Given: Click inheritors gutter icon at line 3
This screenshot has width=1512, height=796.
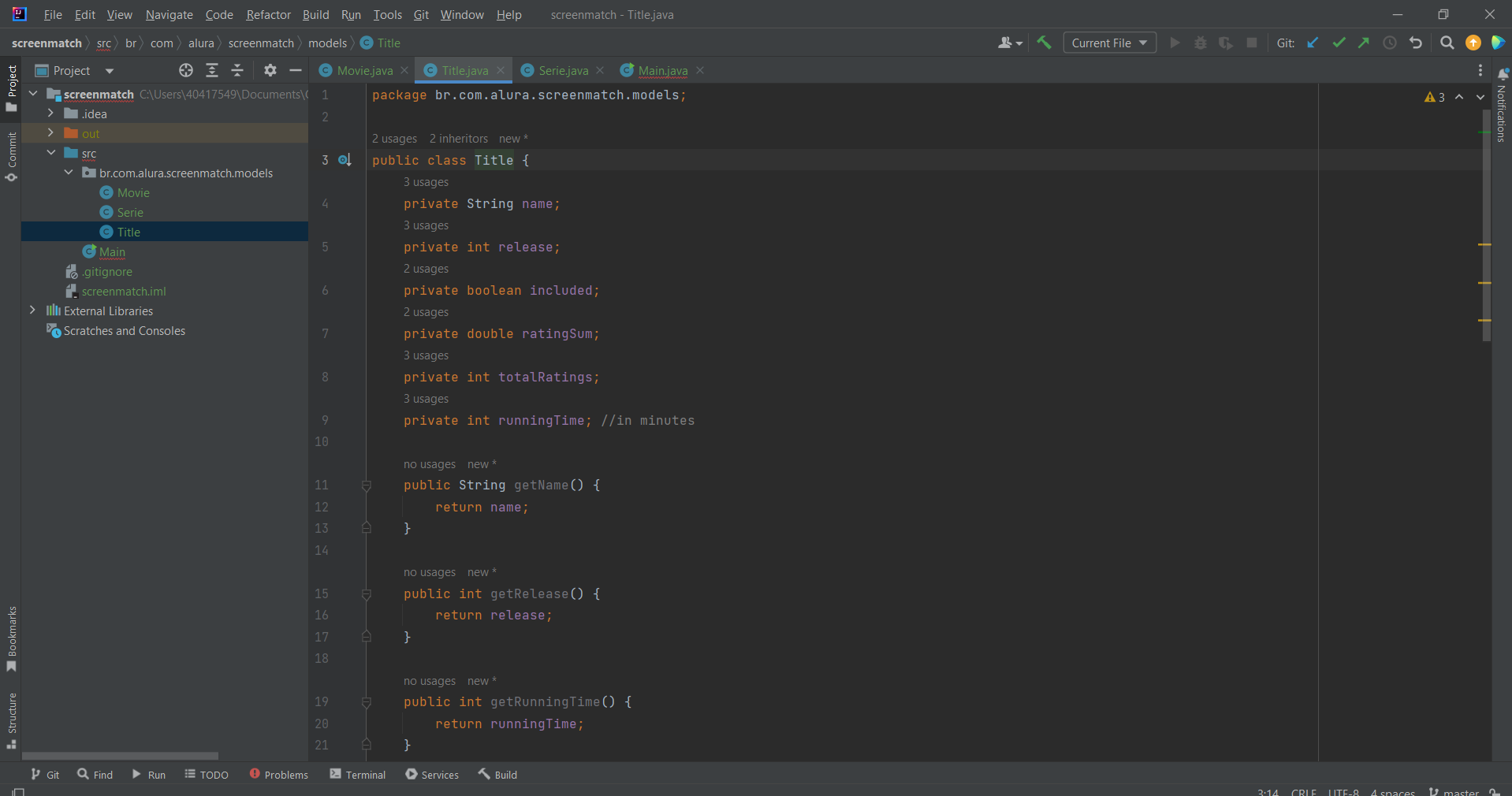Looking at the screenshot, I should pos(344,160).
